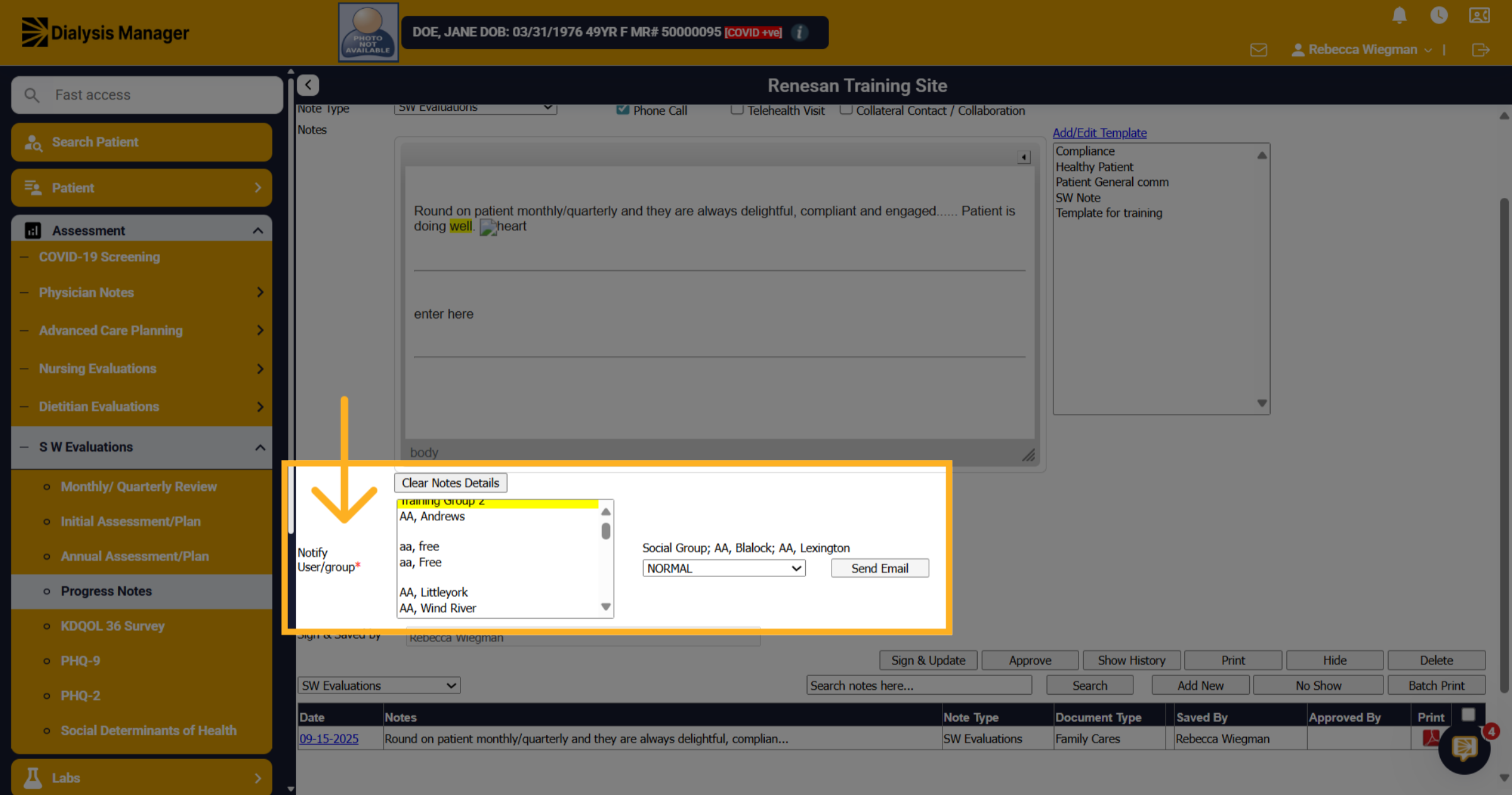This screenshot has width=1512, height=795.
Task: Open the notifications bell icon
Action: [1399, 15]
